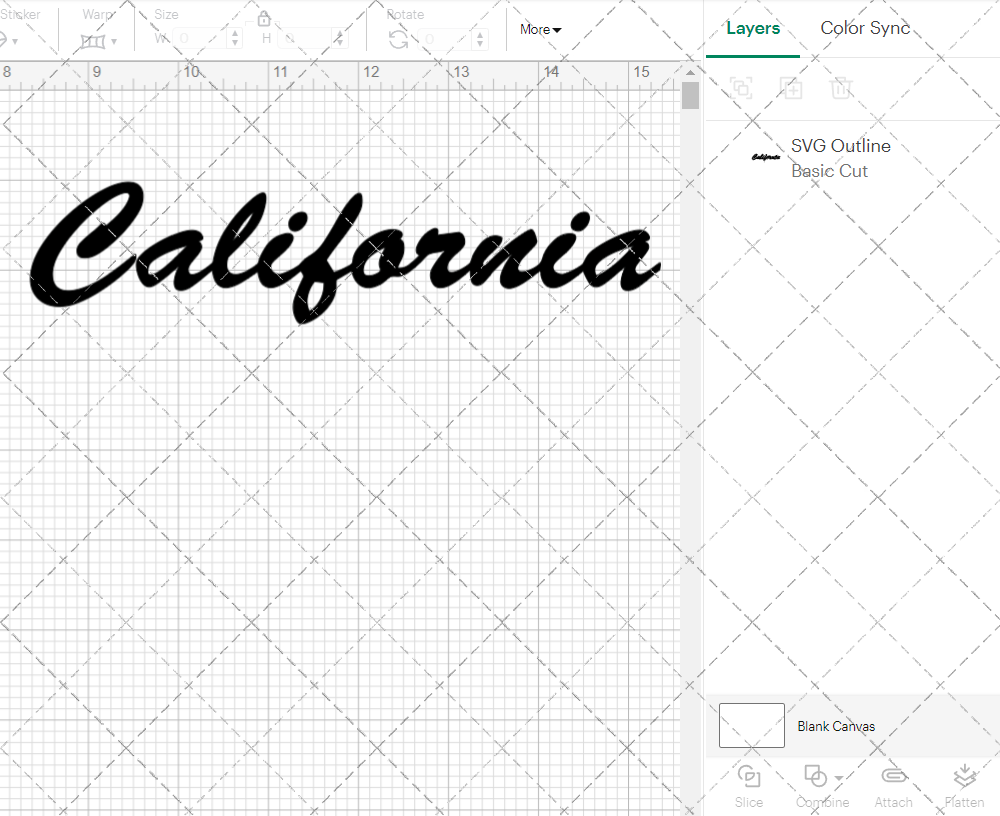Select the SVG Outline Basic Cut layer
Viewport: 1000px width, 816px height.
click(x=840, y=157)
